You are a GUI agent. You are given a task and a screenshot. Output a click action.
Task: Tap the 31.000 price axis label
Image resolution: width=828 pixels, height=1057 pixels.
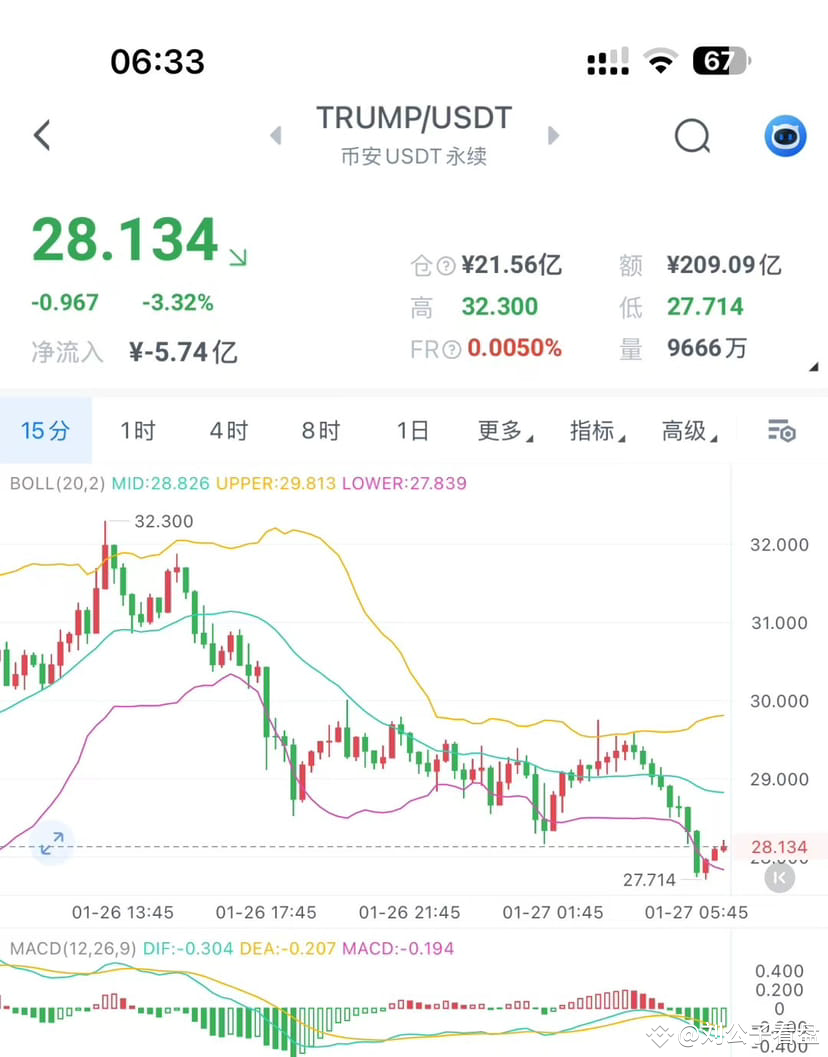[x=779, y=623]
